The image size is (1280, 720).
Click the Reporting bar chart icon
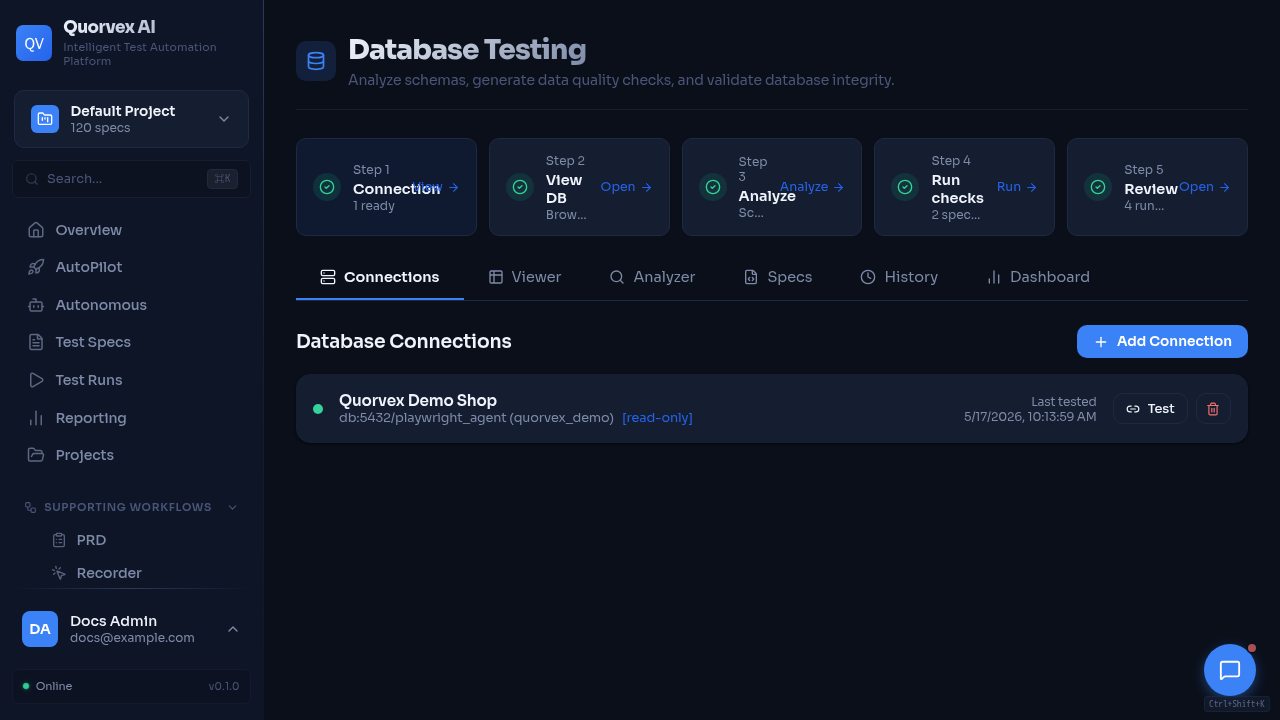(36, 418)
